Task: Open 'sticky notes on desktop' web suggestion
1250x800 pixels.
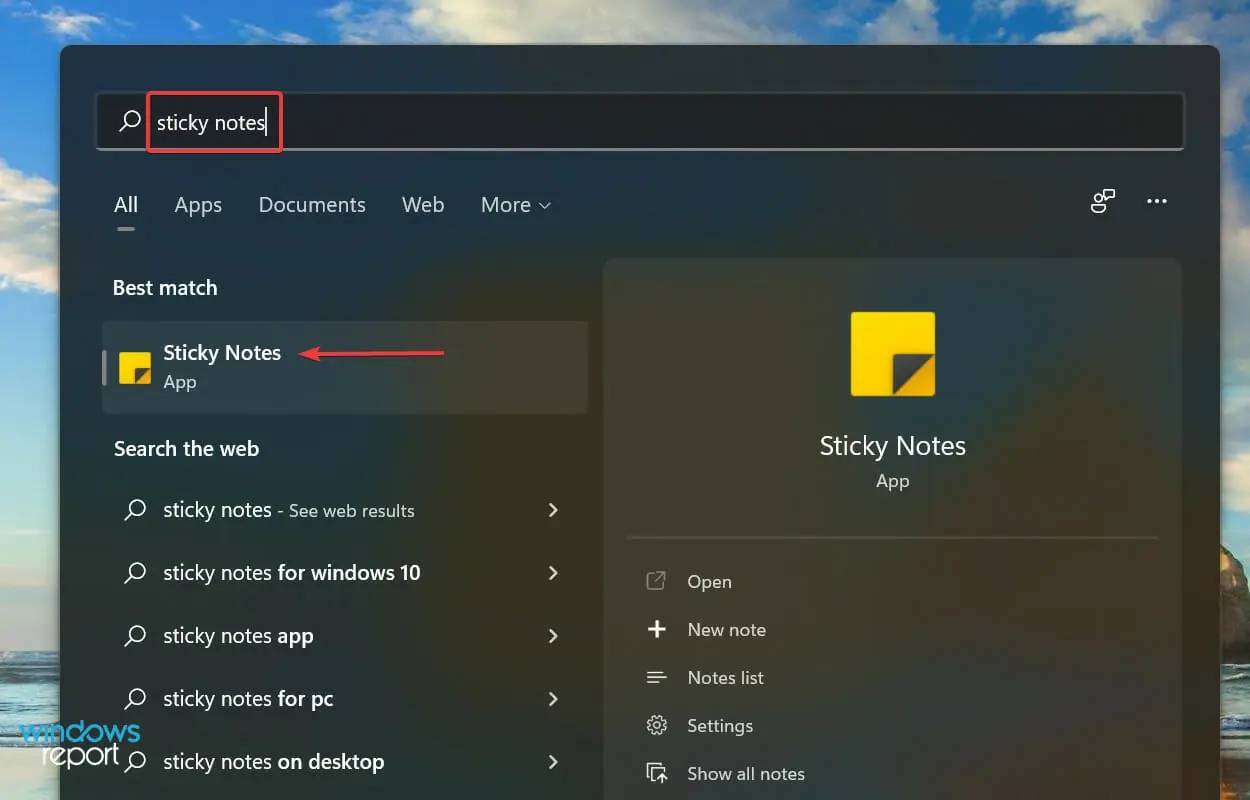Action: 273,762
